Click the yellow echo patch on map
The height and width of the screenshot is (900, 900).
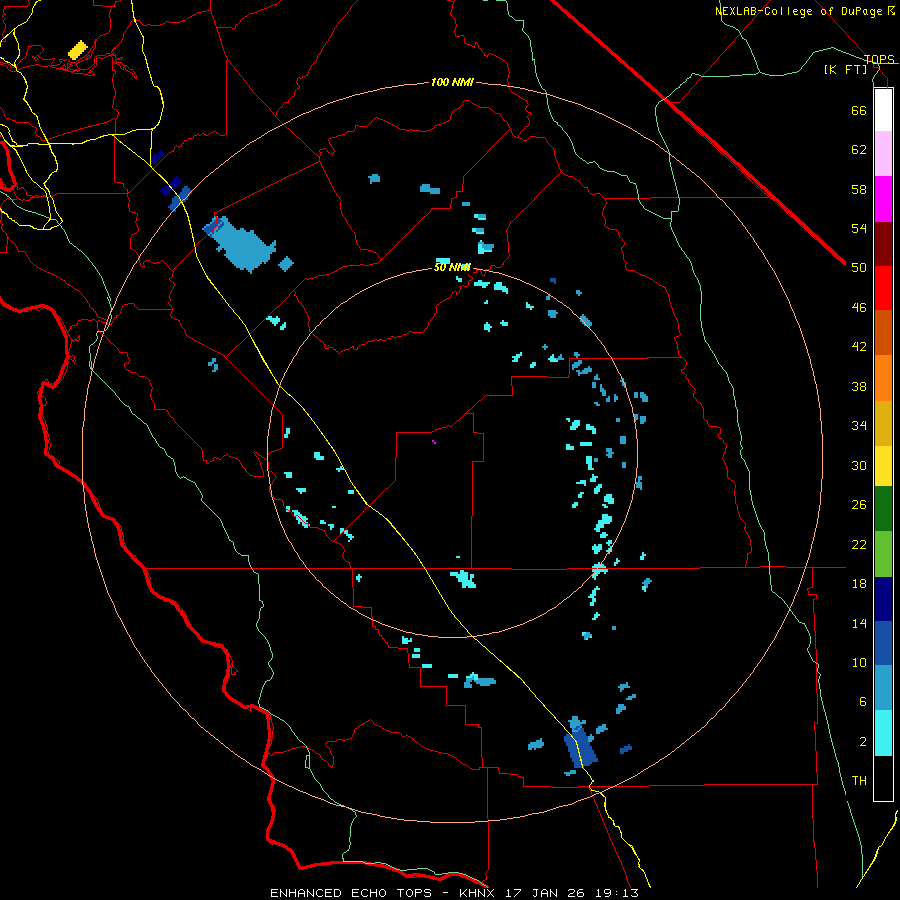coord(77,50)
